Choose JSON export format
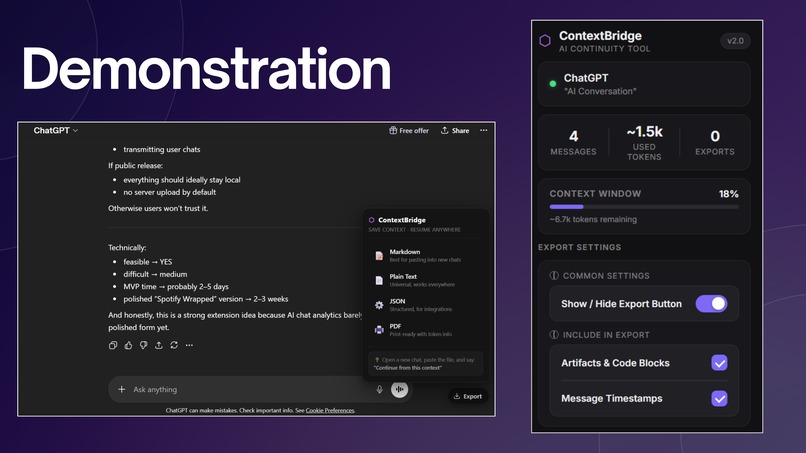The image size is (806, 453). pyautogui.click(x=425, y=305)
